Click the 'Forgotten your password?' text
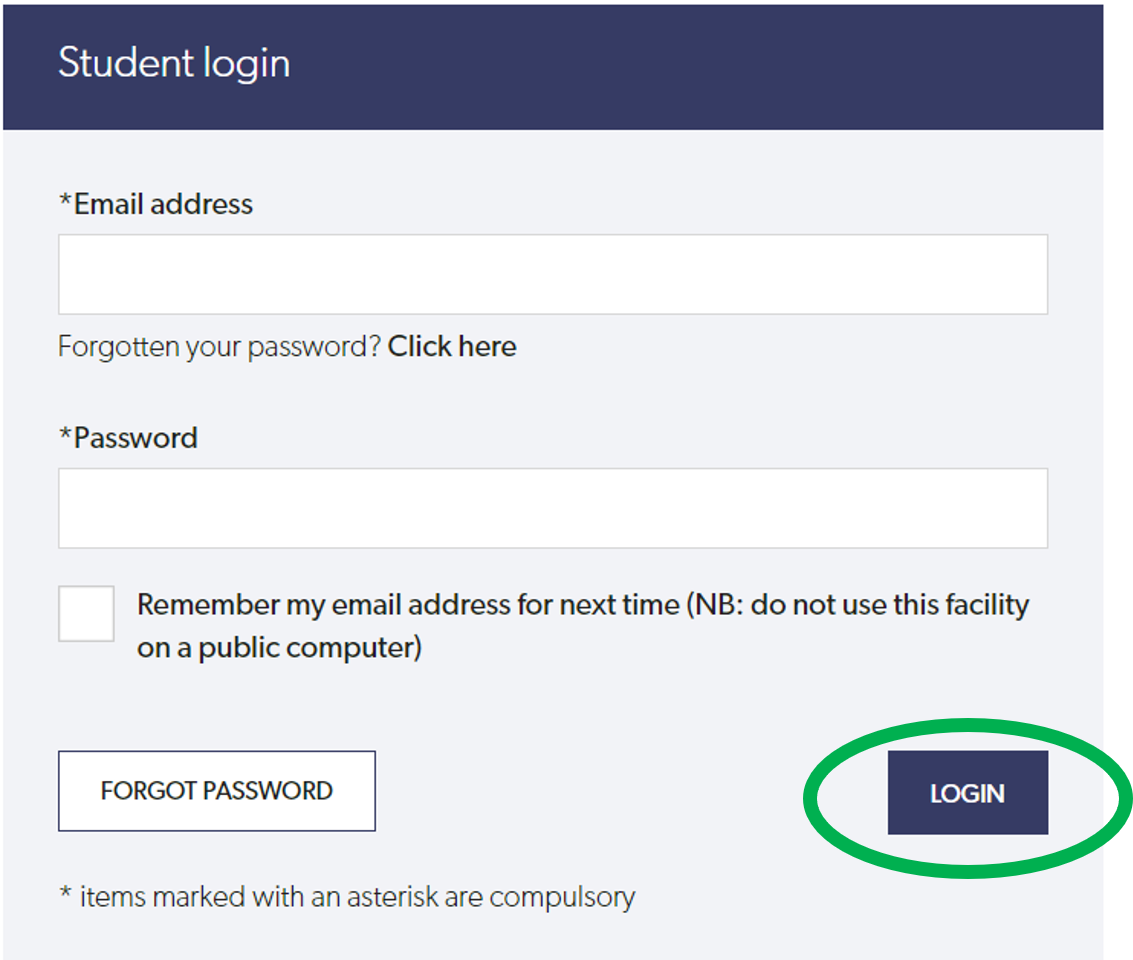Screen dimensions: 1133x960 click(x=220, y=347)
